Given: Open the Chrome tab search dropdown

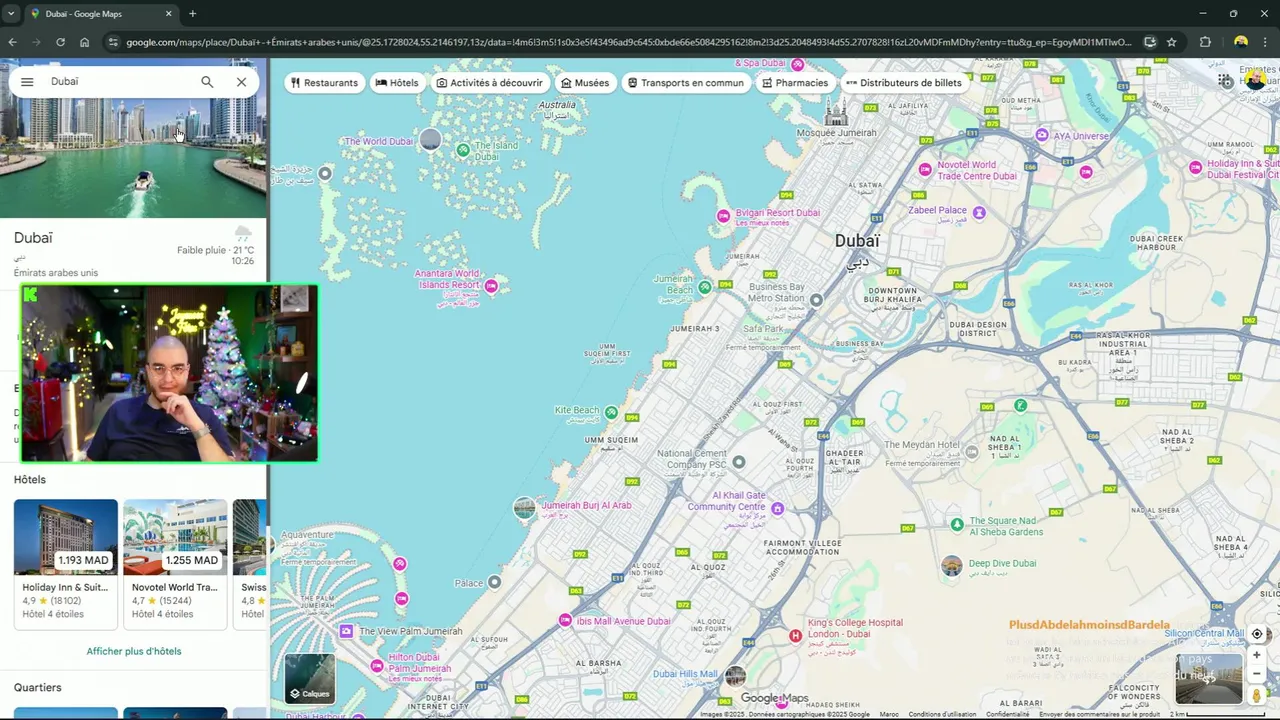Looking at the screenshot, I should tap(11, 14).
